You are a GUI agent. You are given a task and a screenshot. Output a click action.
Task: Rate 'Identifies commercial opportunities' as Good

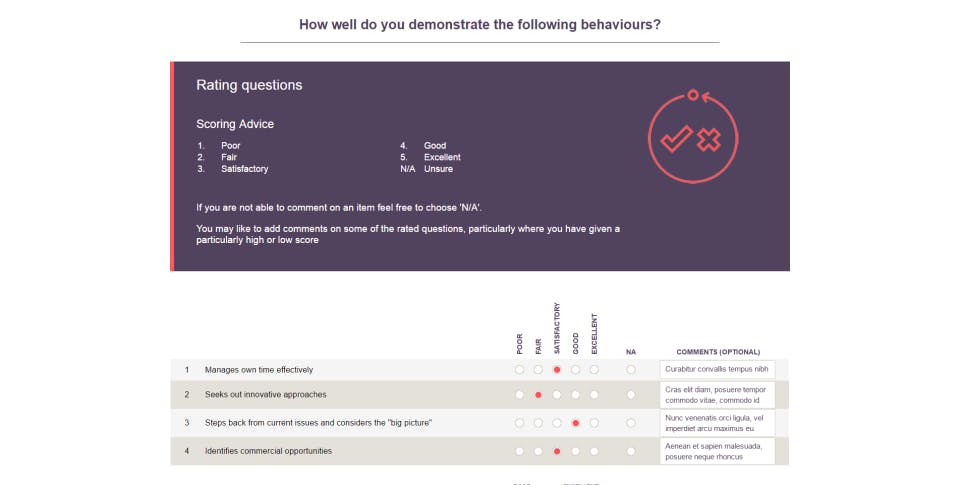click(575, 451)
